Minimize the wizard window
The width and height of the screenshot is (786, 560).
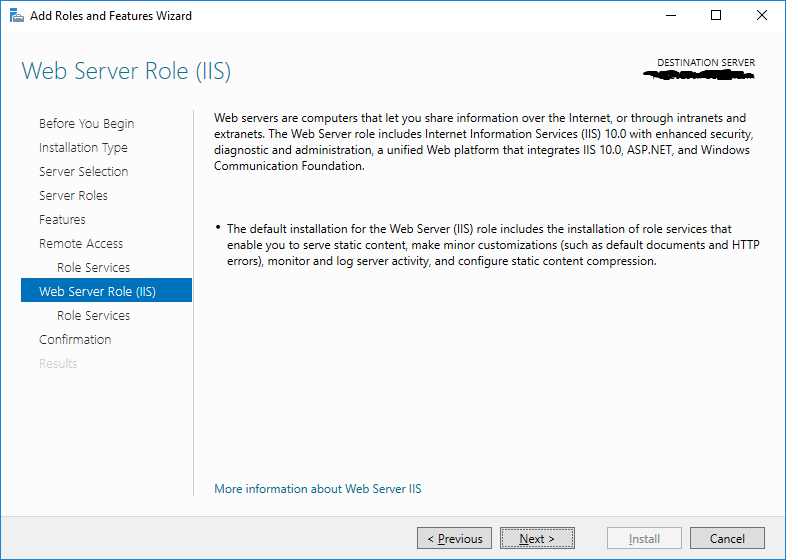pos(671,16)
